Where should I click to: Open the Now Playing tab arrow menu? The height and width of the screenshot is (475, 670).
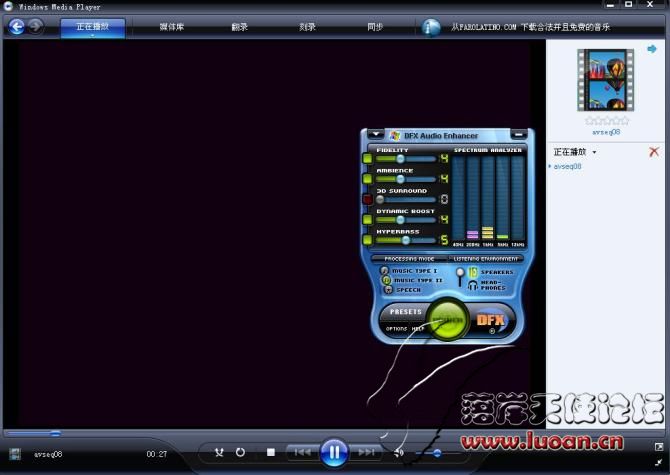(x=92, y=35)
